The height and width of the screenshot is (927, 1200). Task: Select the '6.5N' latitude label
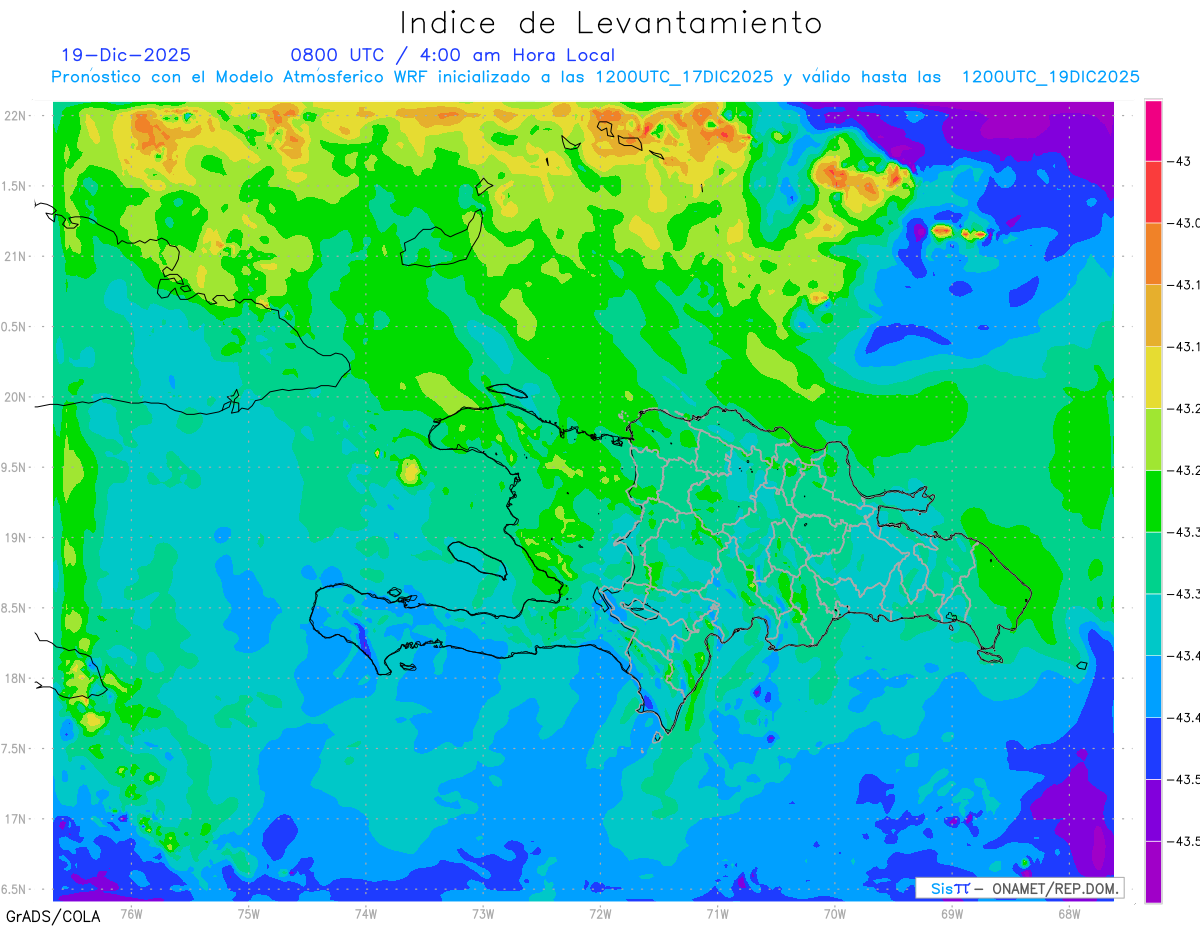coord(15,890)
